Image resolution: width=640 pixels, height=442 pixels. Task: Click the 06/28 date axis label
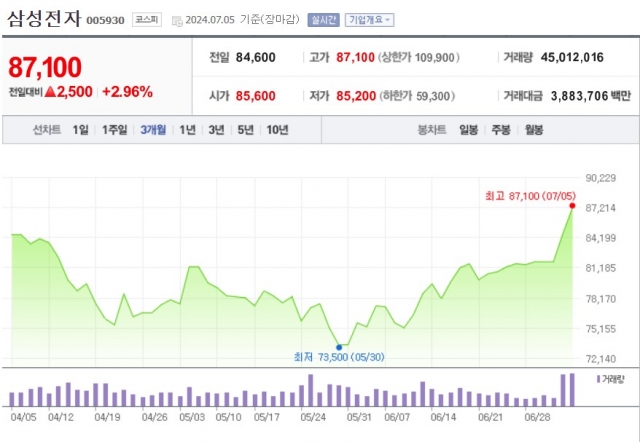point(537,417)
